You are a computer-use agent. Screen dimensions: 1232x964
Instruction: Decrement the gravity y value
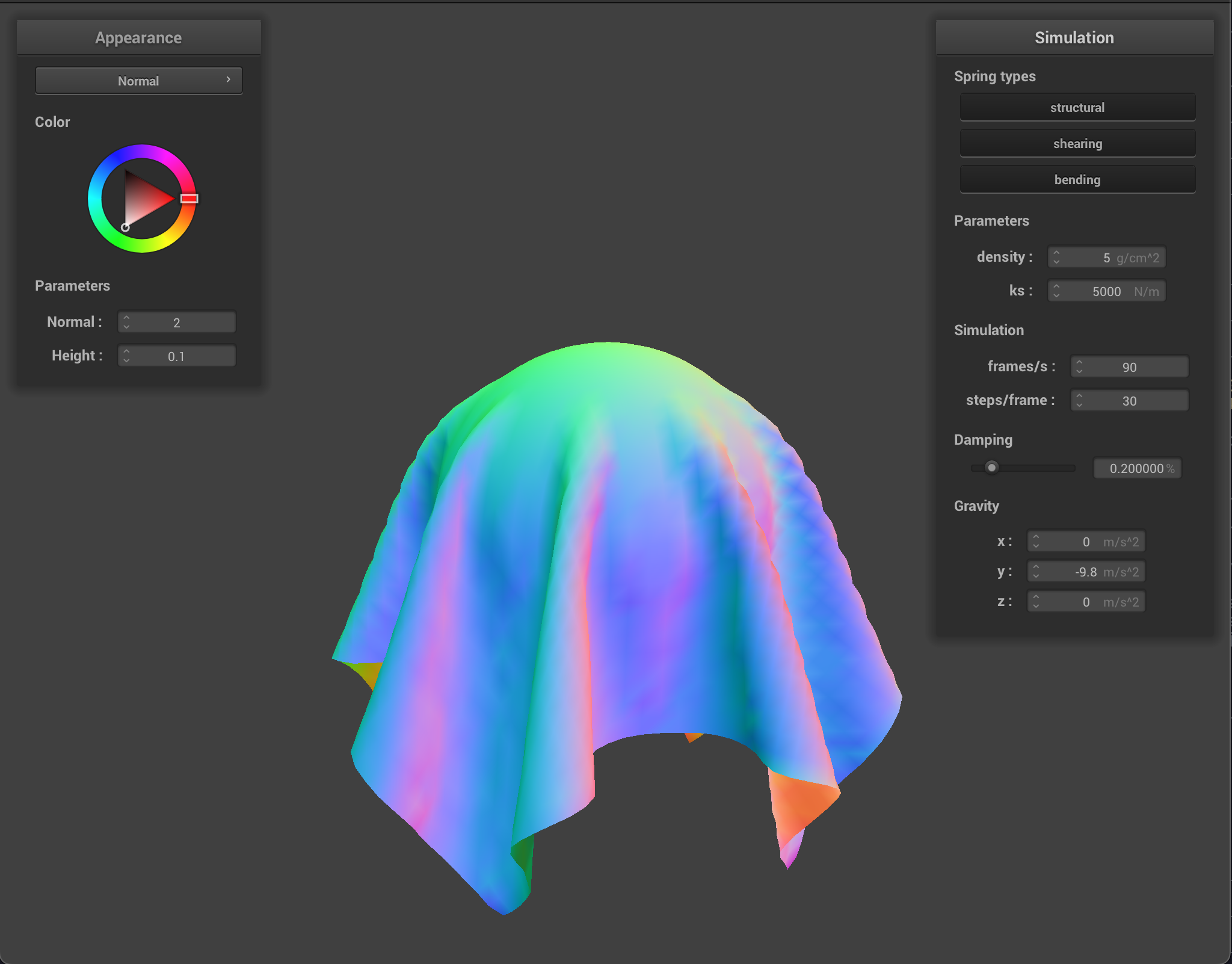click(x=1036, y=575)
